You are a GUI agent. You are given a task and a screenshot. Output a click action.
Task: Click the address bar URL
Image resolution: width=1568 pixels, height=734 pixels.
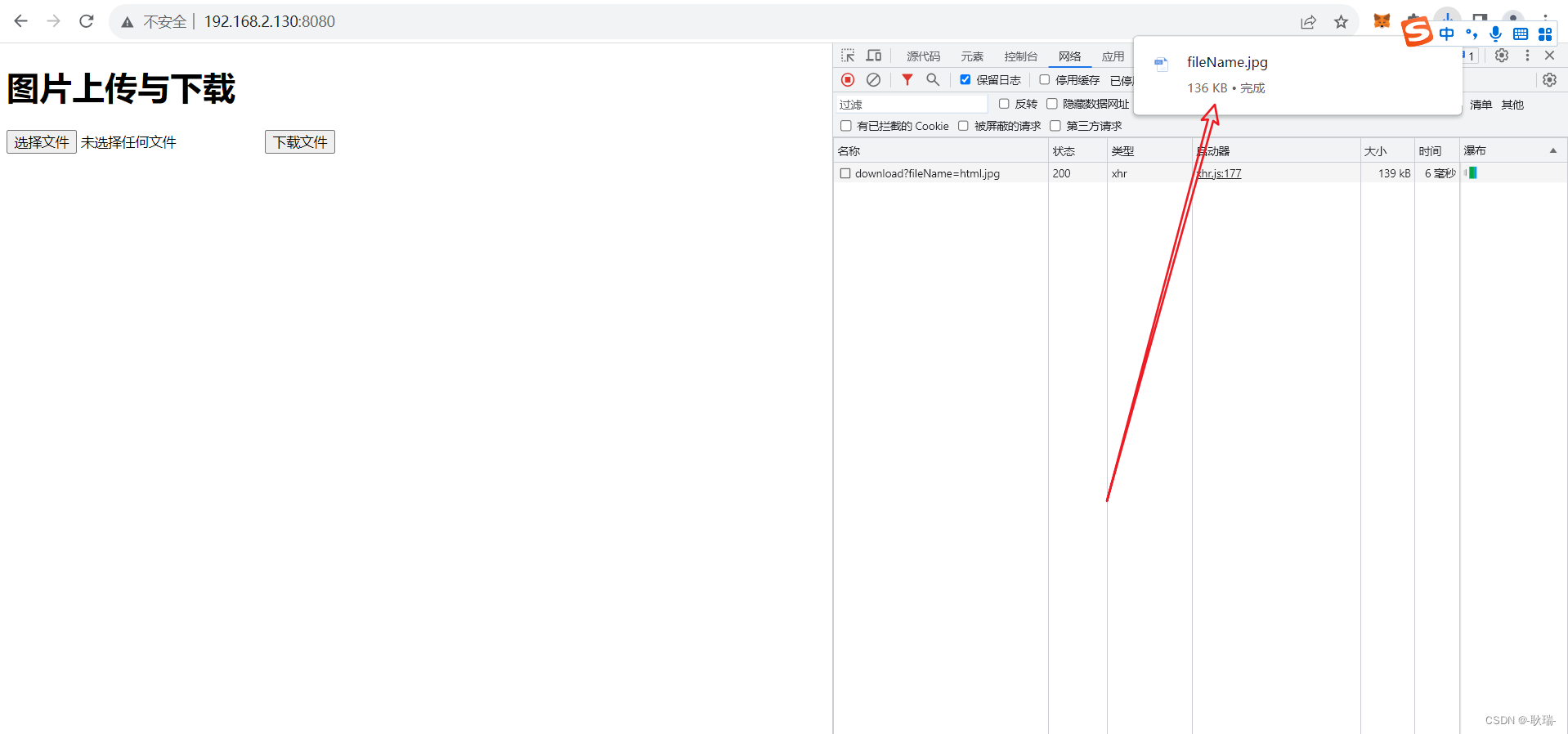270,22
